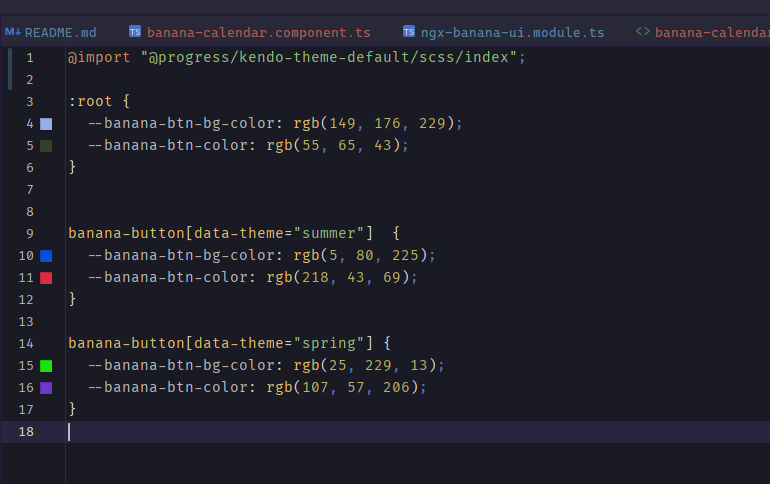
Task: Click the Markdown icon on README tab
Action: 13,32
